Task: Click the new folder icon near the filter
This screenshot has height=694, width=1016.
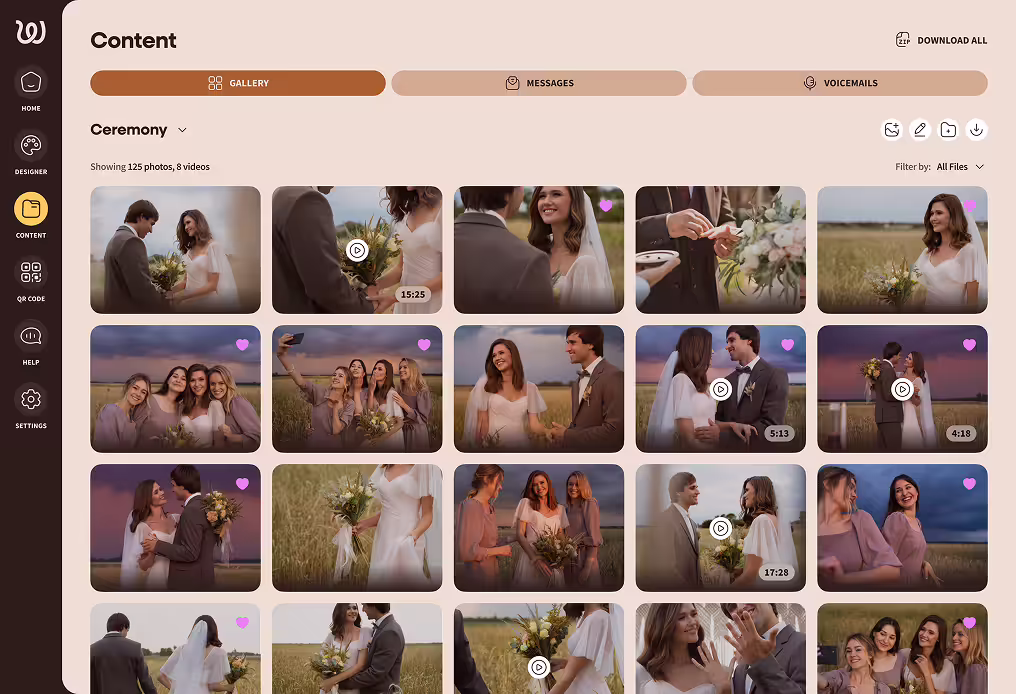Action: coord(949,130)
